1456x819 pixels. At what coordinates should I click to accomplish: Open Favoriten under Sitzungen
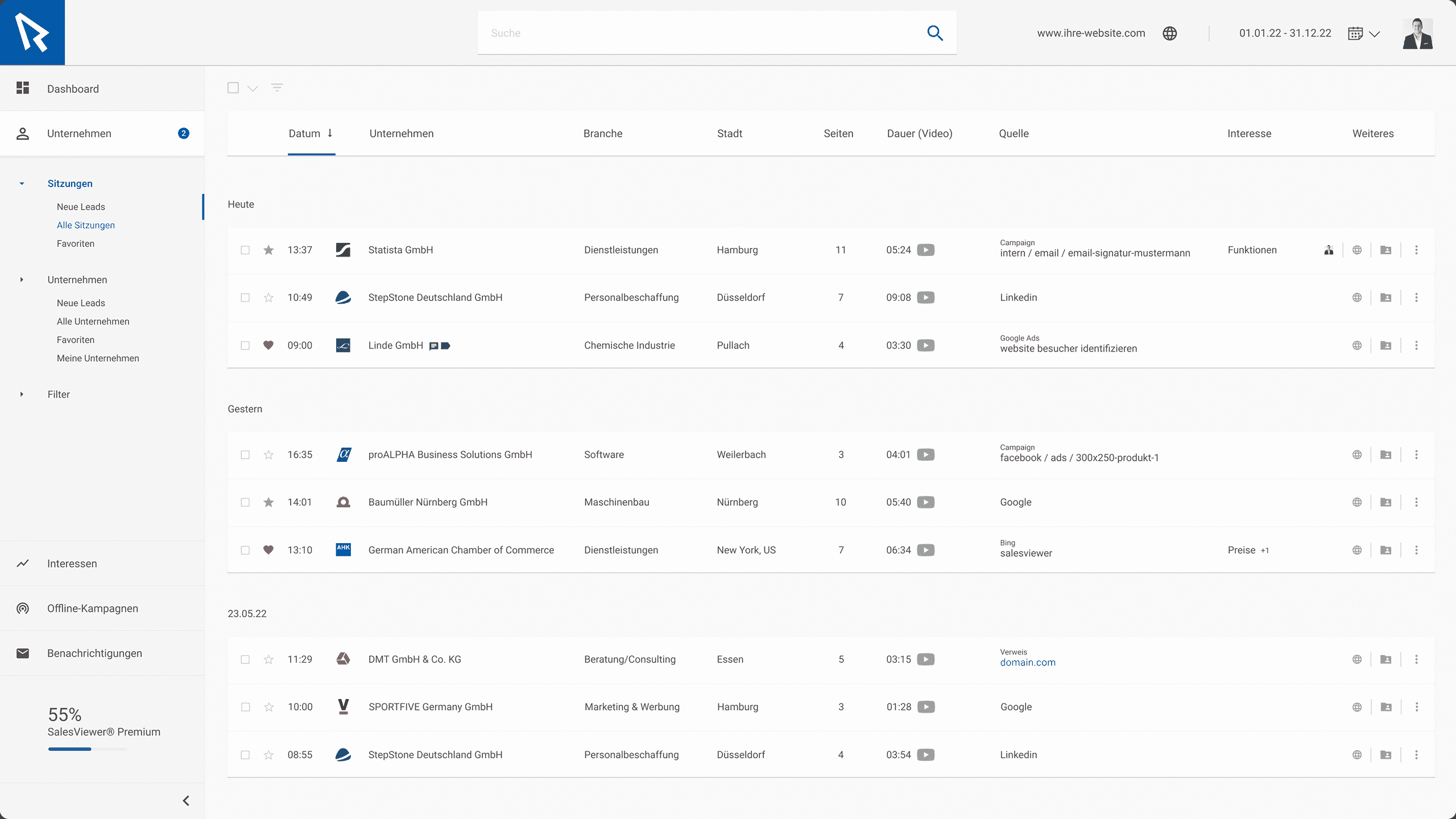[x=76, y=243]
